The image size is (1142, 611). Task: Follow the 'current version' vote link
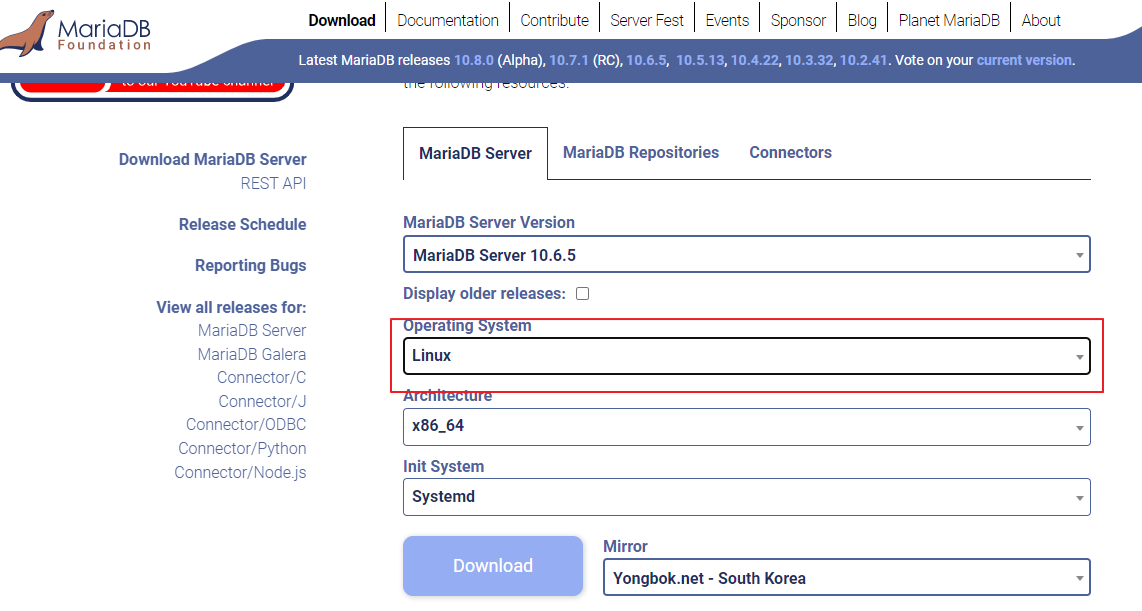click(1024, 60)
